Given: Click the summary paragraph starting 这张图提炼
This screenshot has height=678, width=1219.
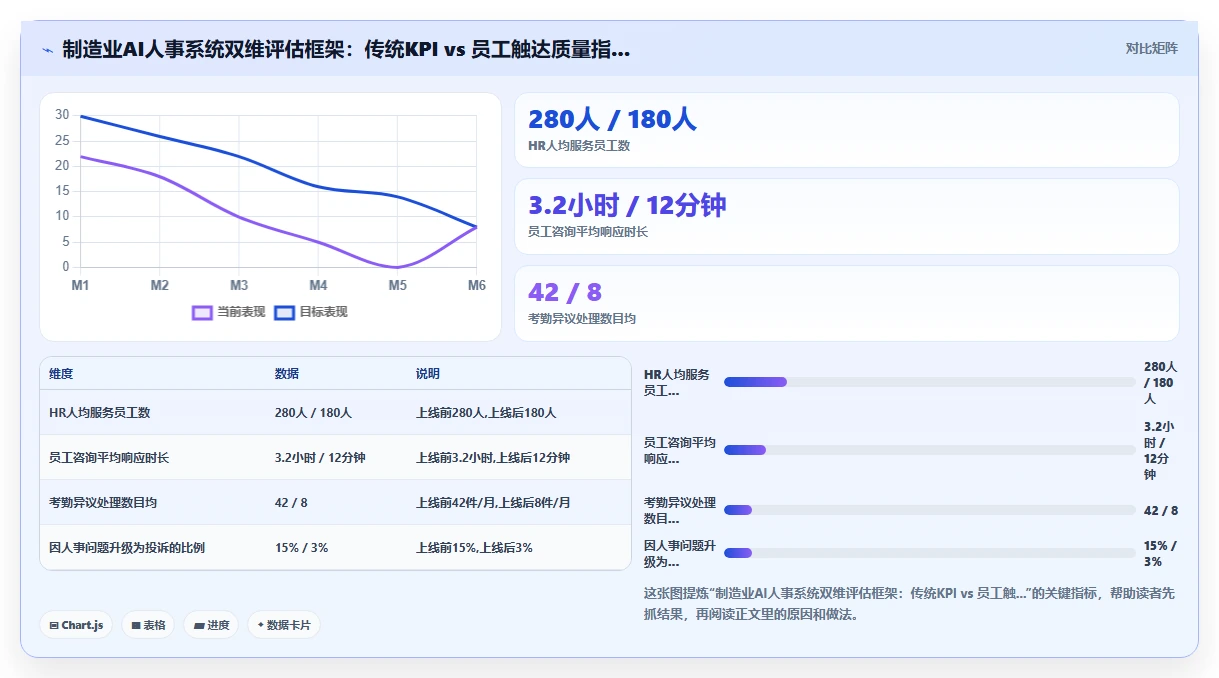Looking at the screenshot, I should point(910,604).
